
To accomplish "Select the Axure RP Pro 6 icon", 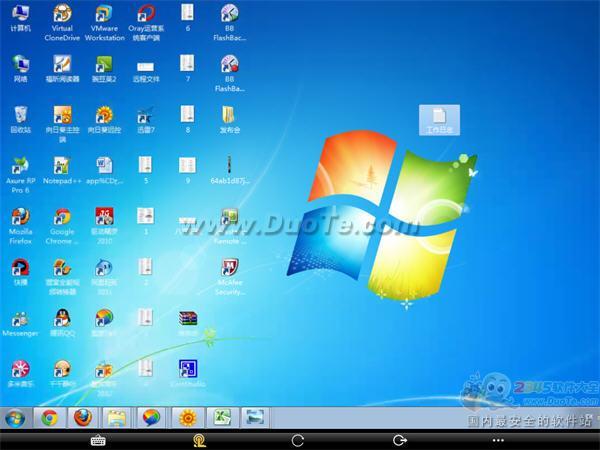I will tap(20, 166).
